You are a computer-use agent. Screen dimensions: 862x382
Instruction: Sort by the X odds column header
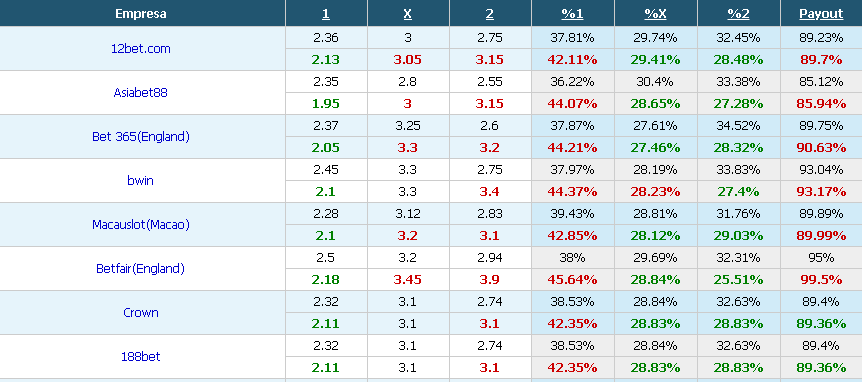click(407, 14)
